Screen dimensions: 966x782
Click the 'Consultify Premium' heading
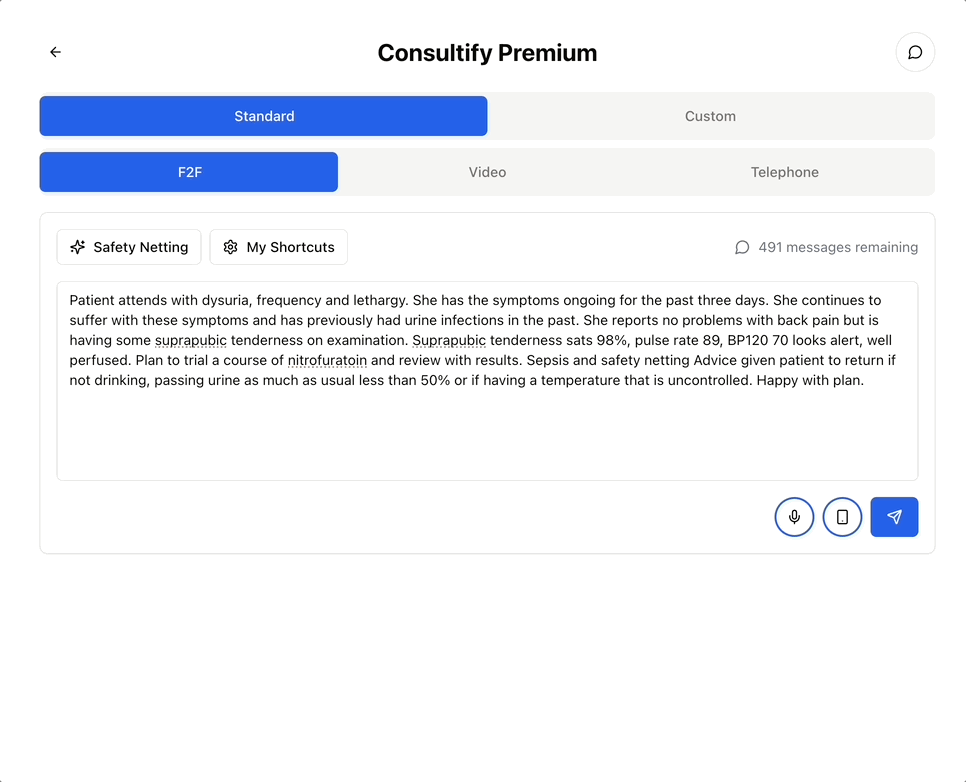(487, 53)
